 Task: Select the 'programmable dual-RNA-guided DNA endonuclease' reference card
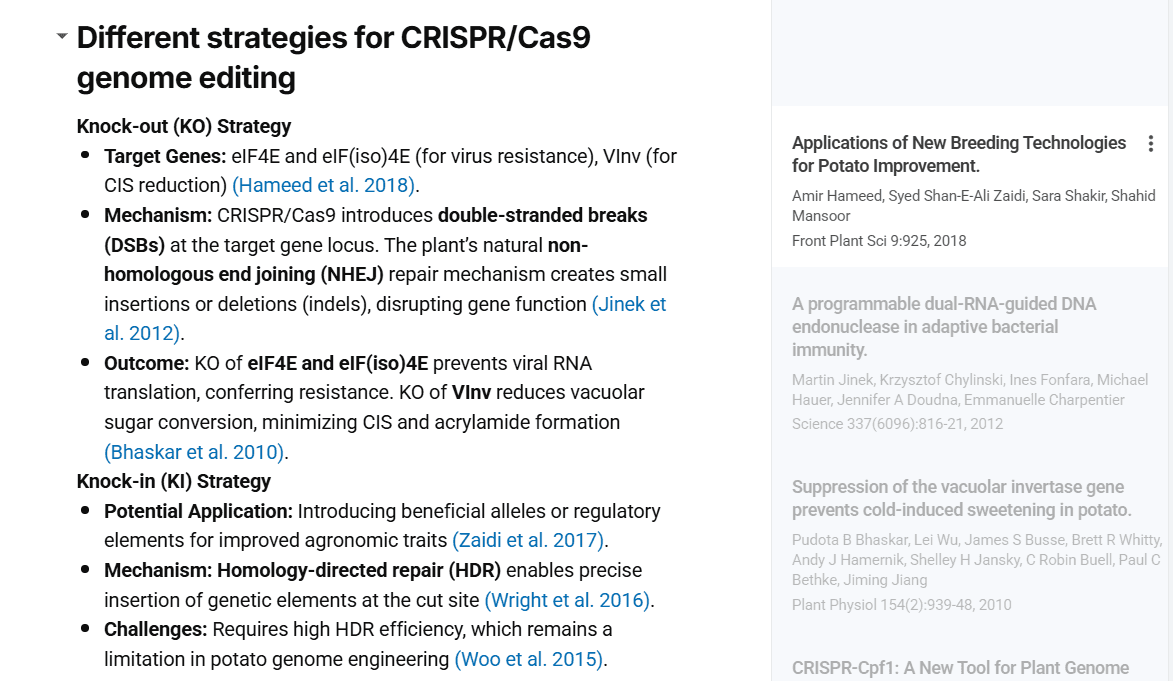(x=944, y=326)
